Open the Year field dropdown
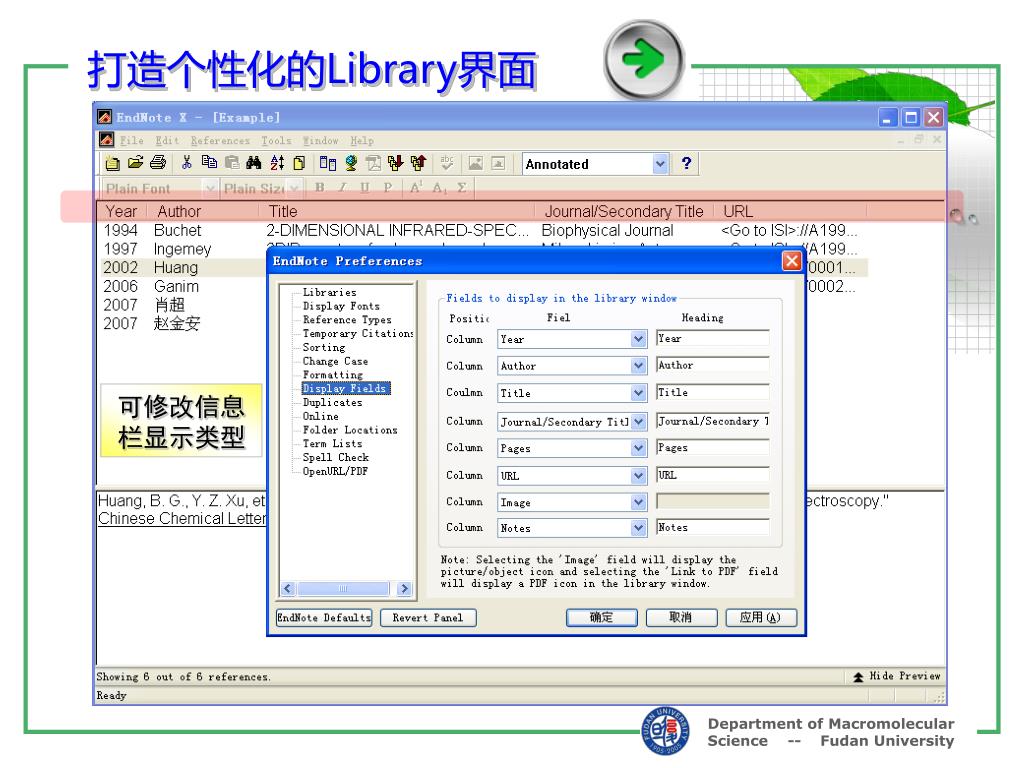 point(638,339)
